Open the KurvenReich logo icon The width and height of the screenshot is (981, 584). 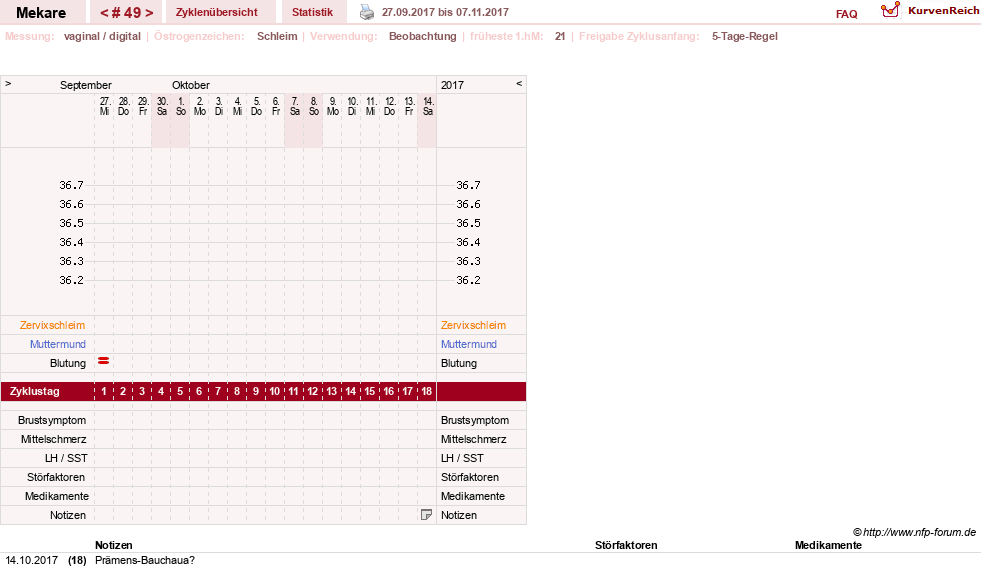pyautogui.click(x=890, y=10)
